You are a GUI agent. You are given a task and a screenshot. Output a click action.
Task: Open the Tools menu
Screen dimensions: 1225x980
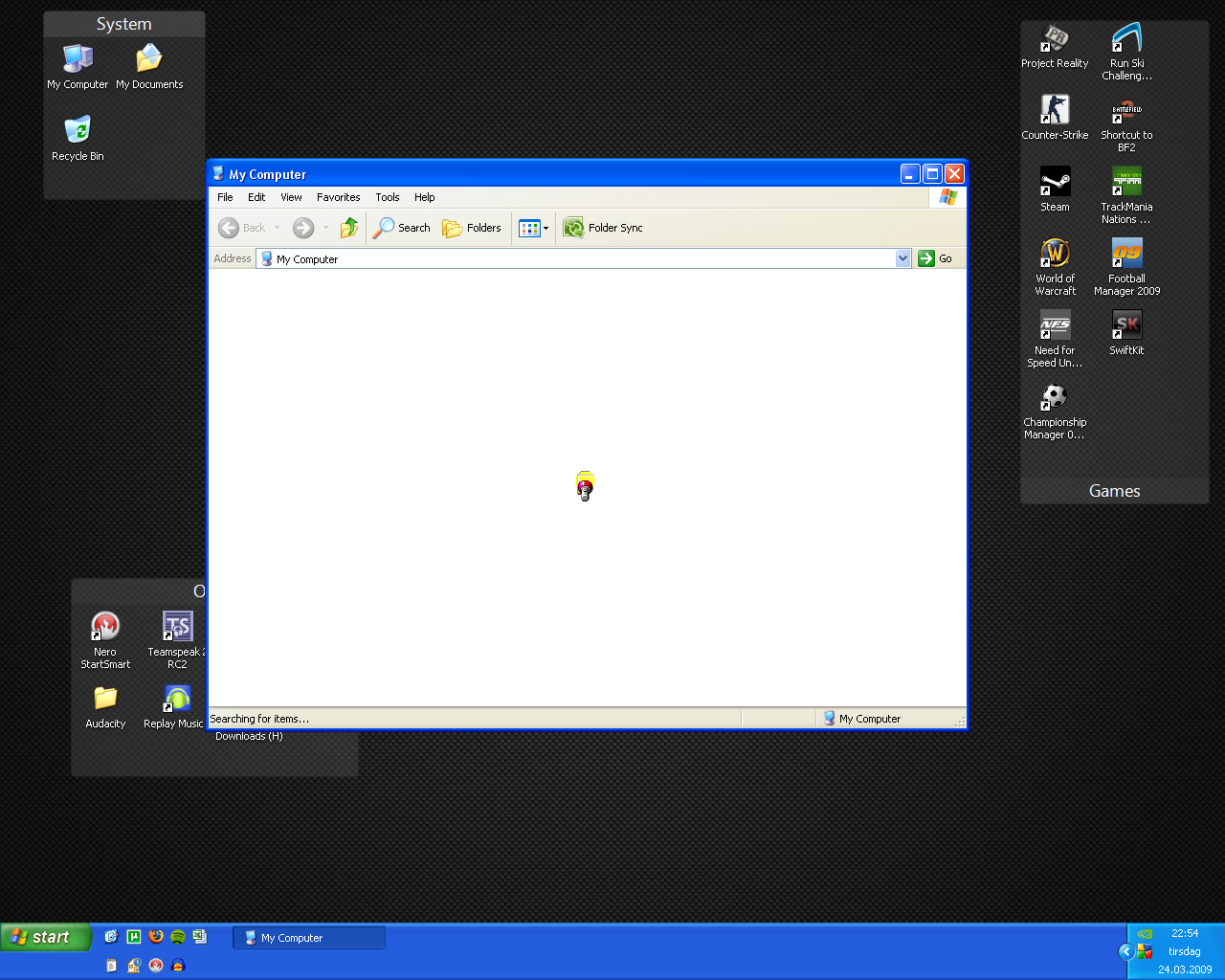point(387,197)
